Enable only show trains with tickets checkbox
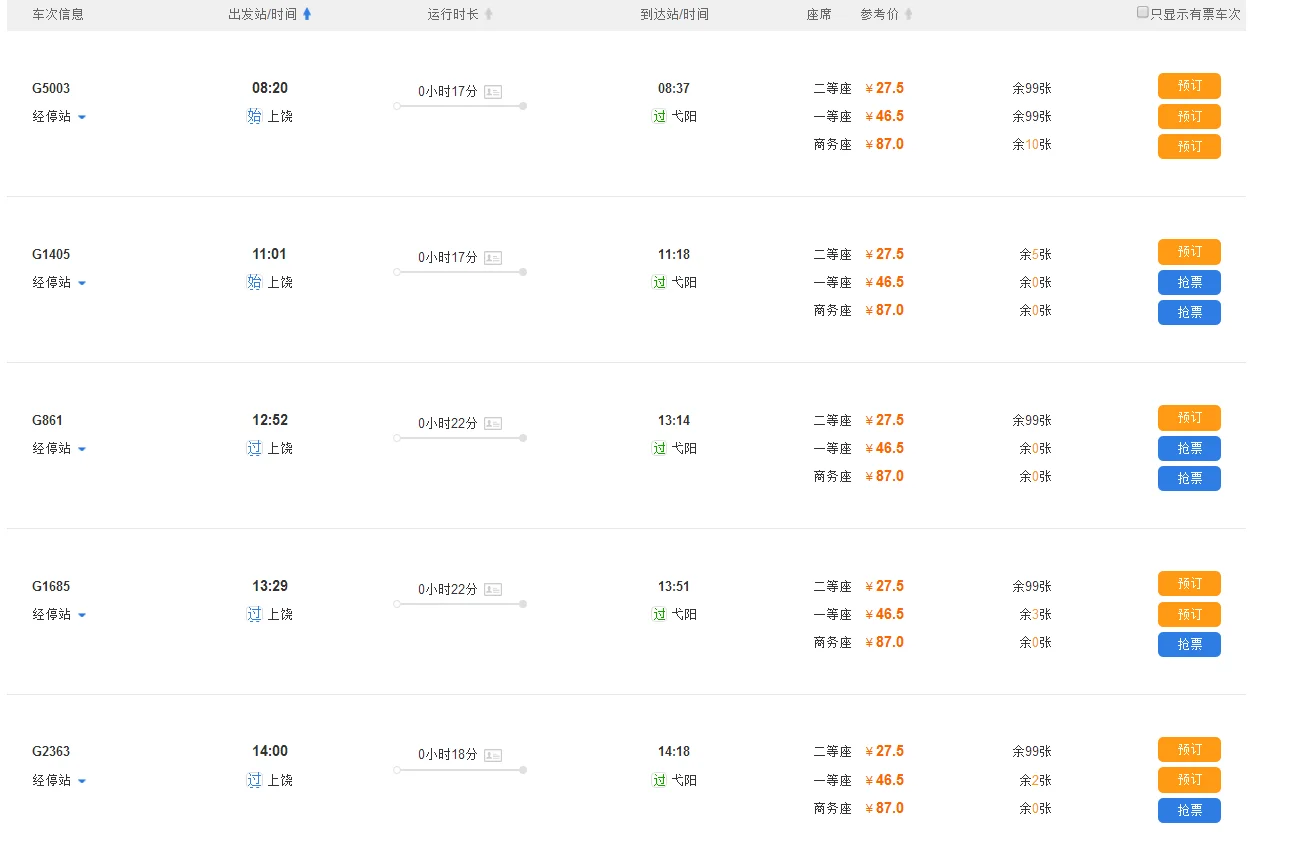 (1142, 13)
